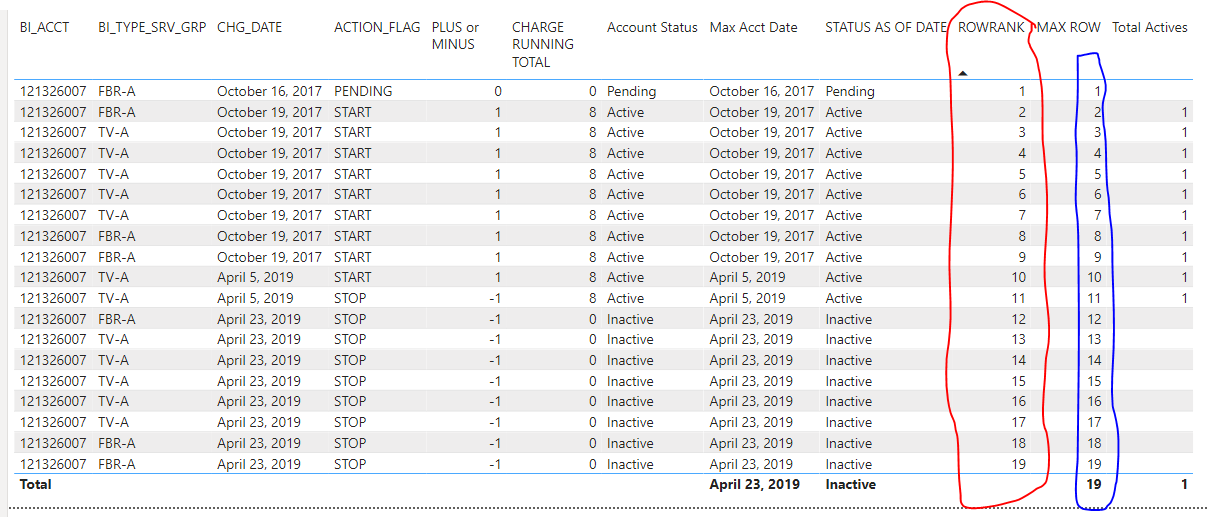Click the Pending cell under STATUS AS OF DATE

click(850, 91)
